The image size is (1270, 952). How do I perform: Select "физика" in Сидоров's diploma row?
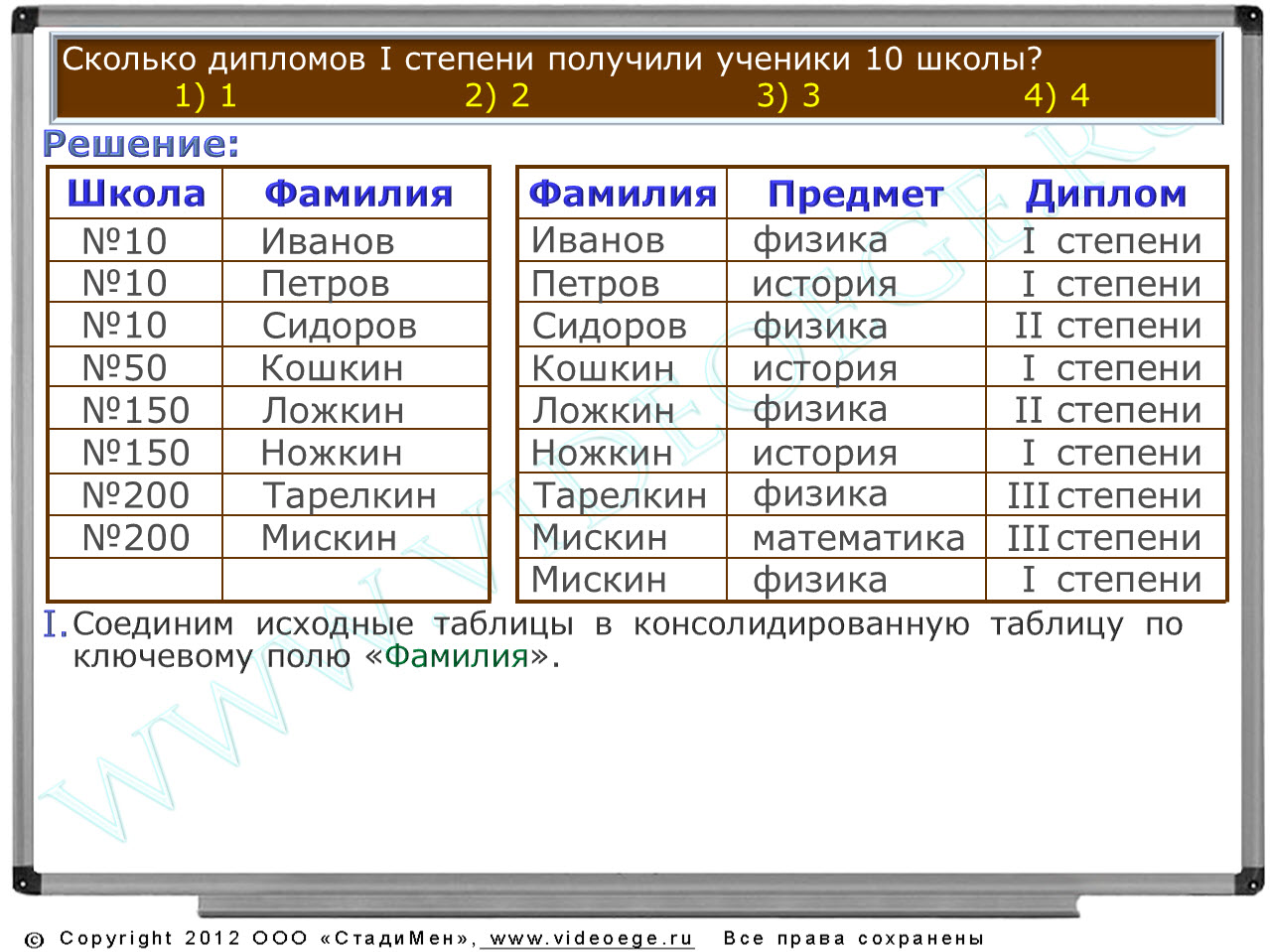coord(820,327)
